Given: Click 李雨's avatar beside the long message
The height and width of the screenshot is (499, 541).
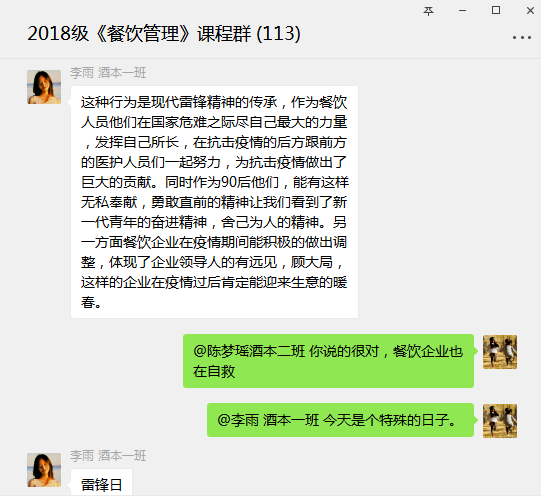Looking at the screenshot, I should click(44, 87).
